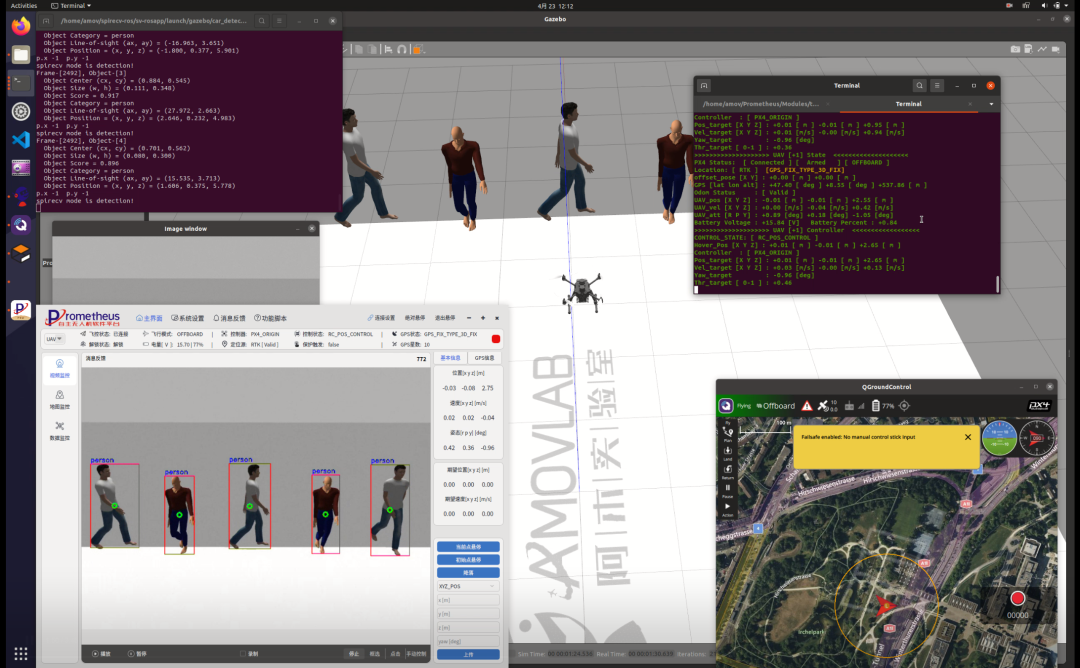Click the Land tool icon in QGroundControl
The height and width of the screenshot is (668, 1080).
pos(728,452)
